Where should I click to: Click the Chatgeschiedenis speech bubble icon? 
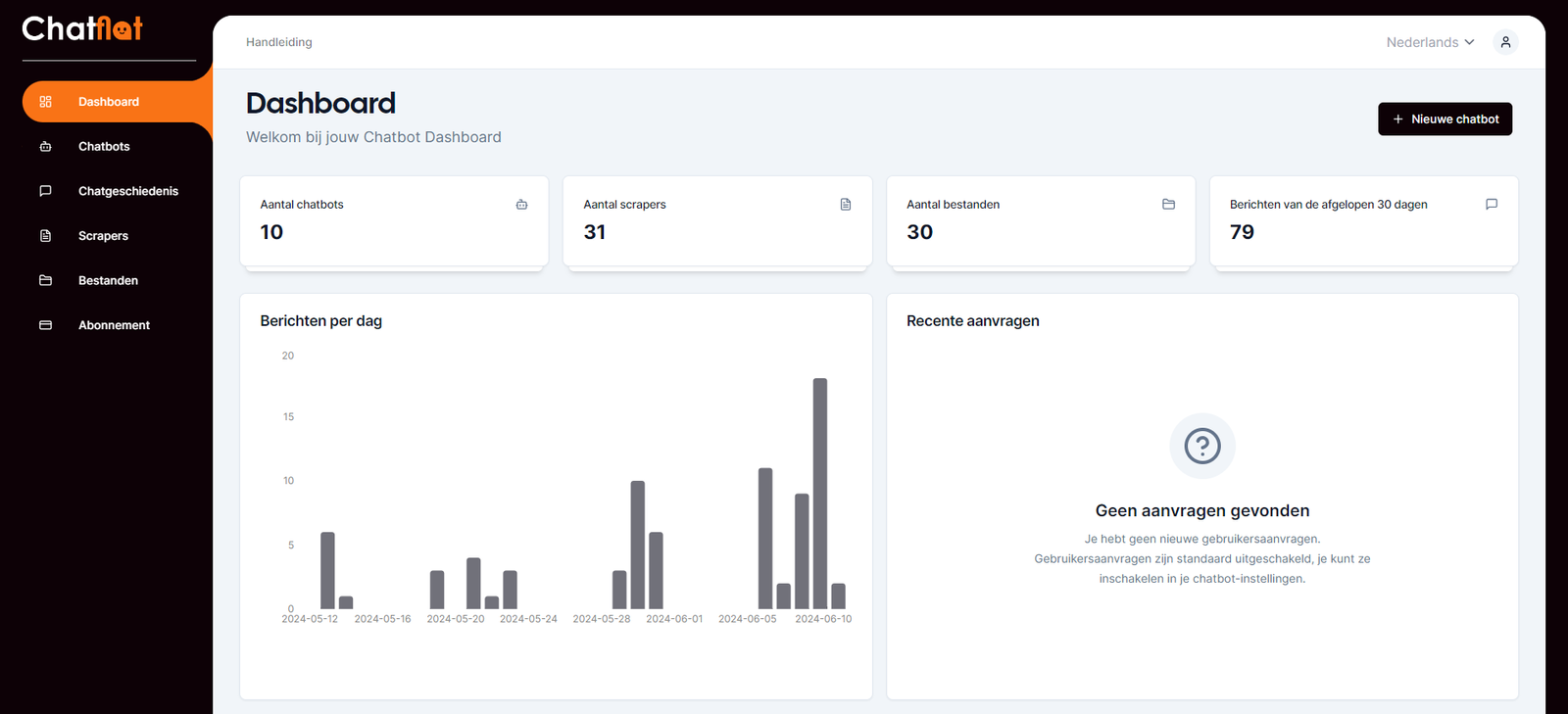pyautogui.click(x=45, y=191)
